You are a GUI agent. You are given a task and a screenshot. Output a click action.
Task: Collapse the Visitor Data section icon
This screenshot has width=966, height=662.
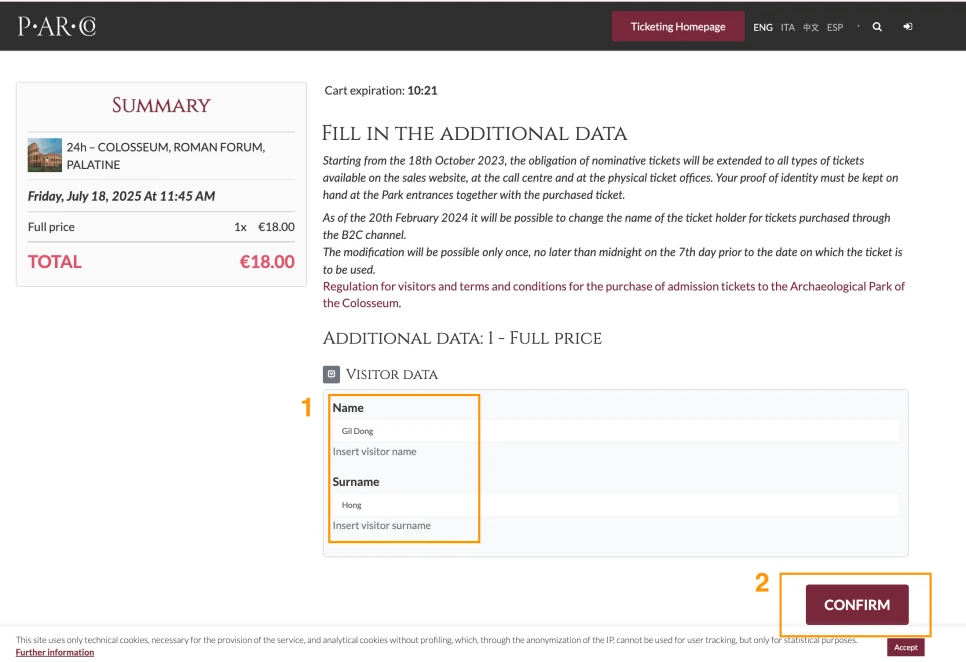(332, 374)
